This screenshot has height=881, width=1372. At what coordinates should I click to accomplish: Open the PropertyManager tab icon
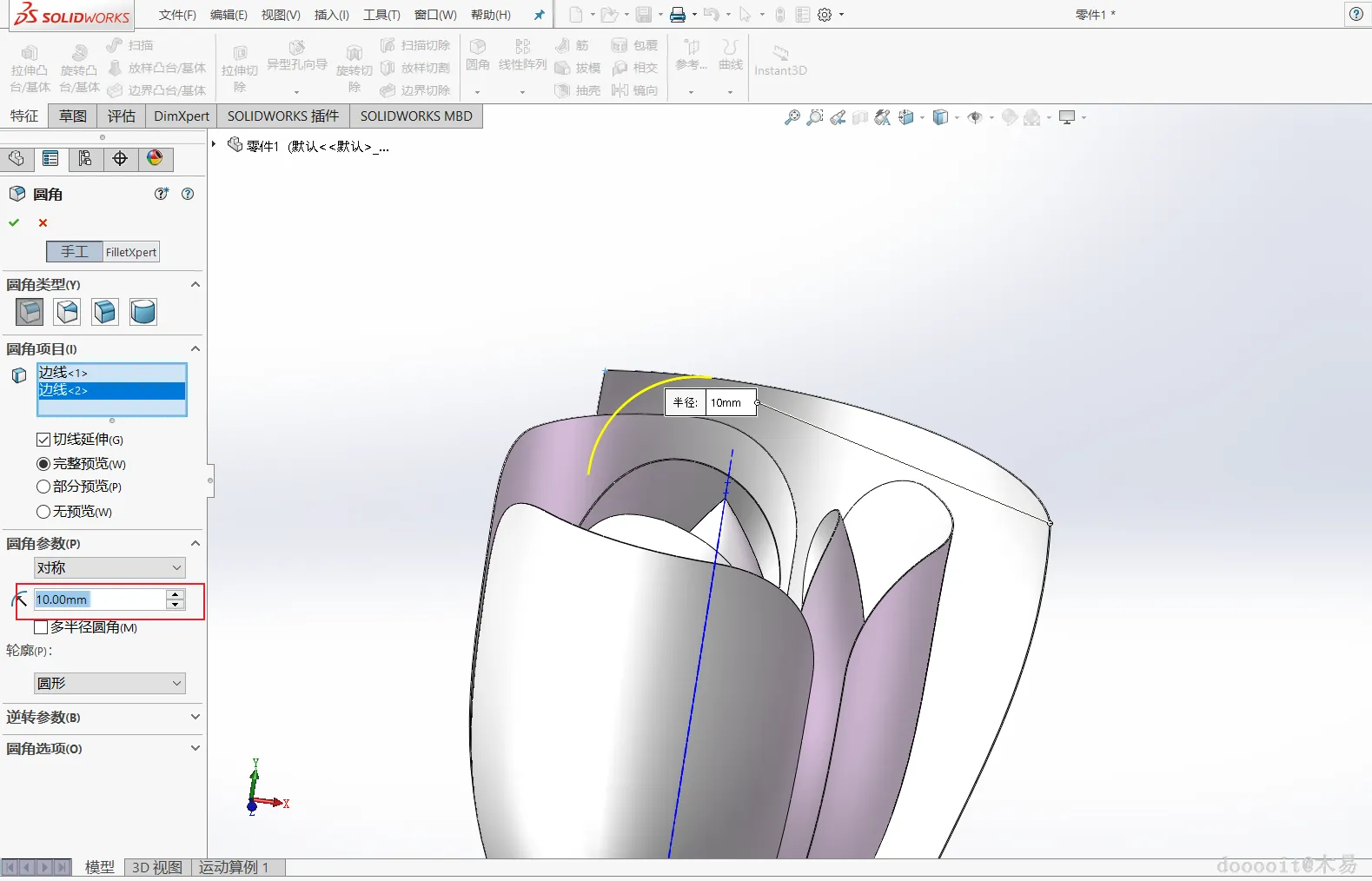50,158
